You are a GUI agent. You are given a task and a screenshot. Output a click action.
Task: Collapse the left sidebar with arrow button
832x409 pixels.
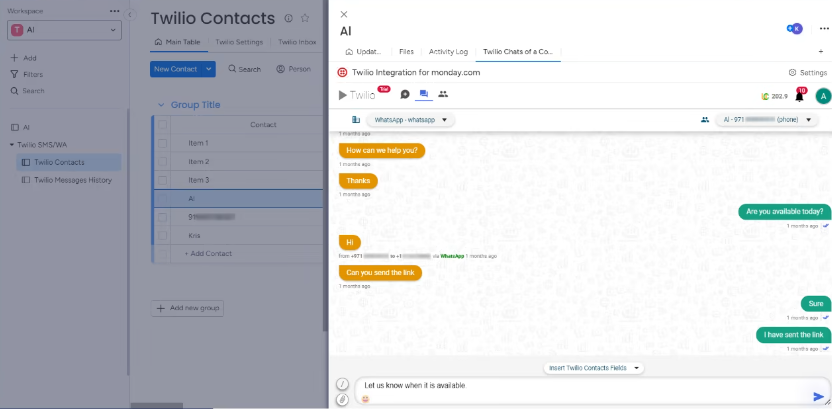(131, 15)
